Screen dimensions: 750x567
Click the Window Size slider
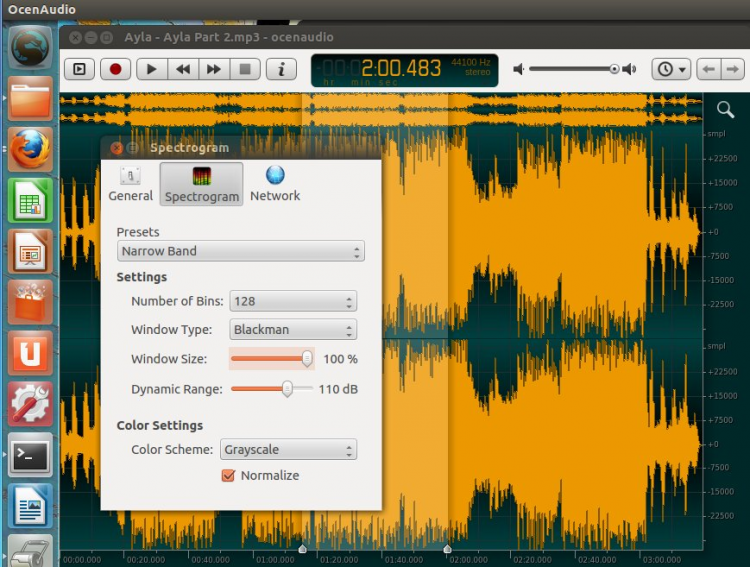(307, 359)
